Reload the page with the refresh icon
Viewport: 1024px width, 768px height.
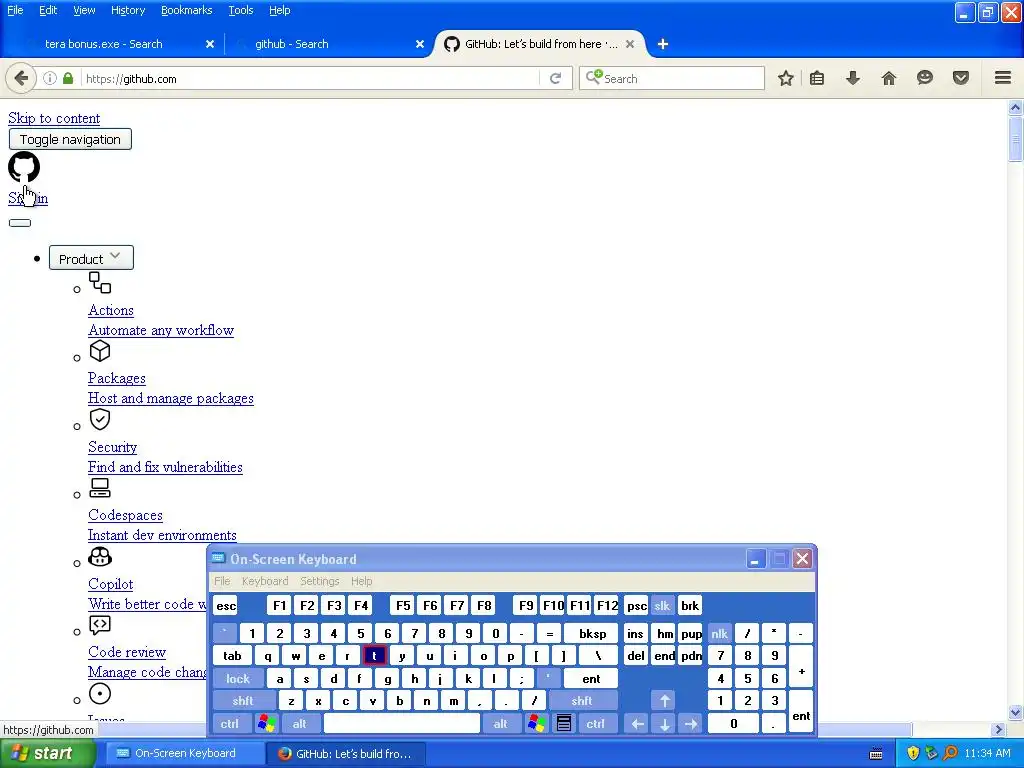point(555,78)
